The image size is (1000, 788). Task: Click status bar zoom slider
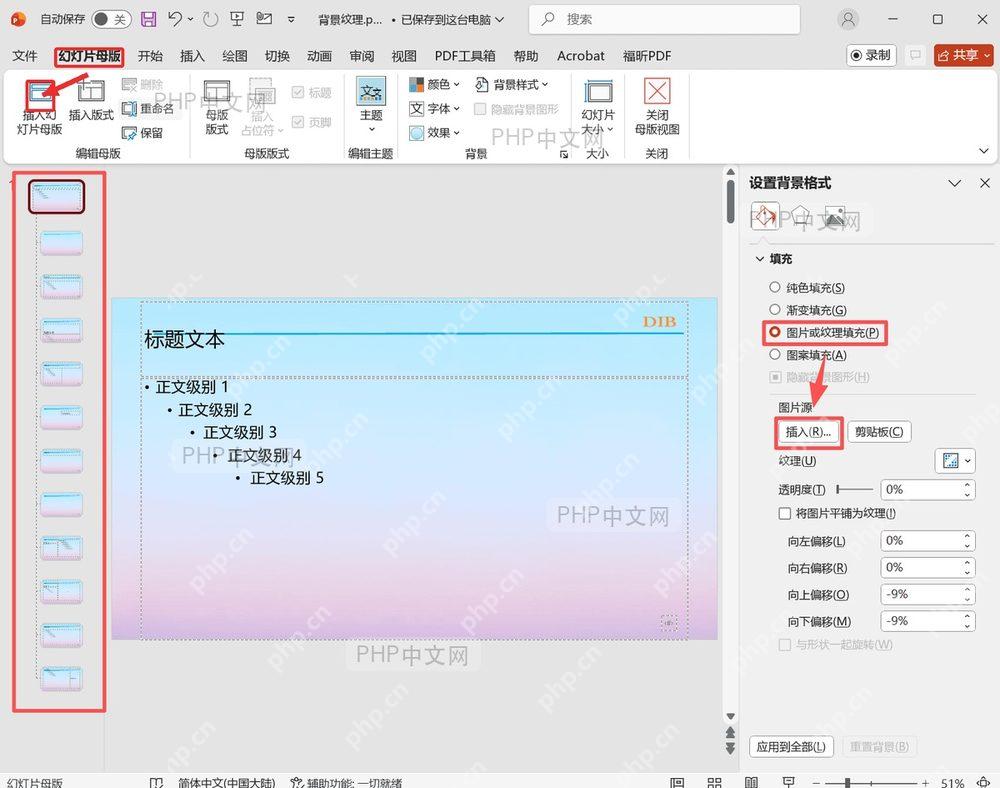pyautogui.click(x=871, y=782)
